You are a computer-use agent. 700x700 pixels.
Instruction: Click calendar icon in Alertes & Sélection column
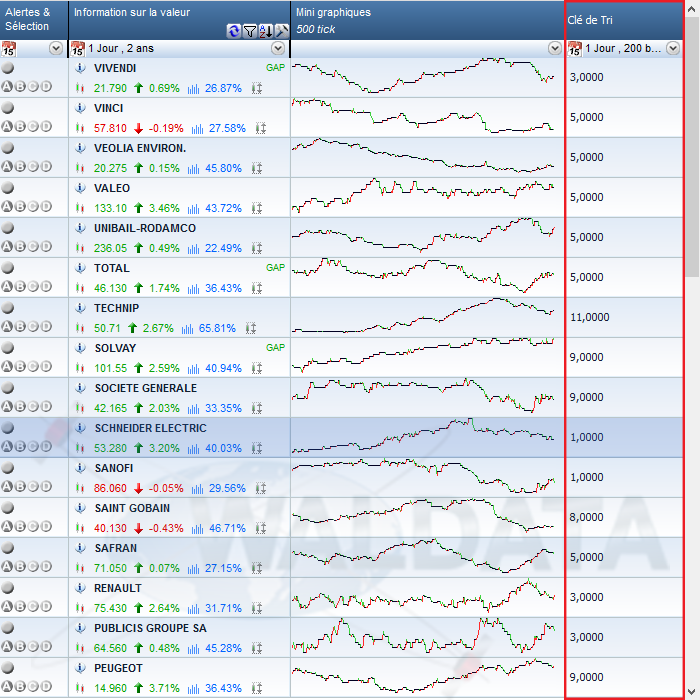[x=8, y=49]
